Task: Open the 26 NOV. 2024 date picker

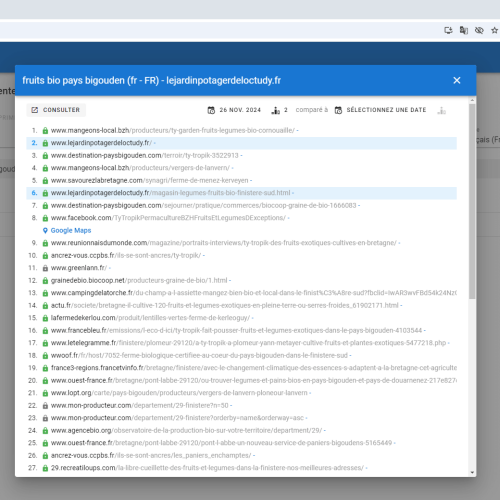Action: (x=234, y=110)
